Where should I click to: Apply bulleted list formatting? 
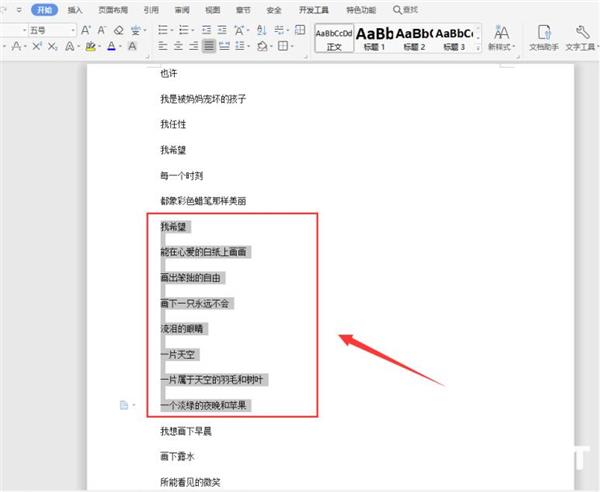[x=163, y=30]
